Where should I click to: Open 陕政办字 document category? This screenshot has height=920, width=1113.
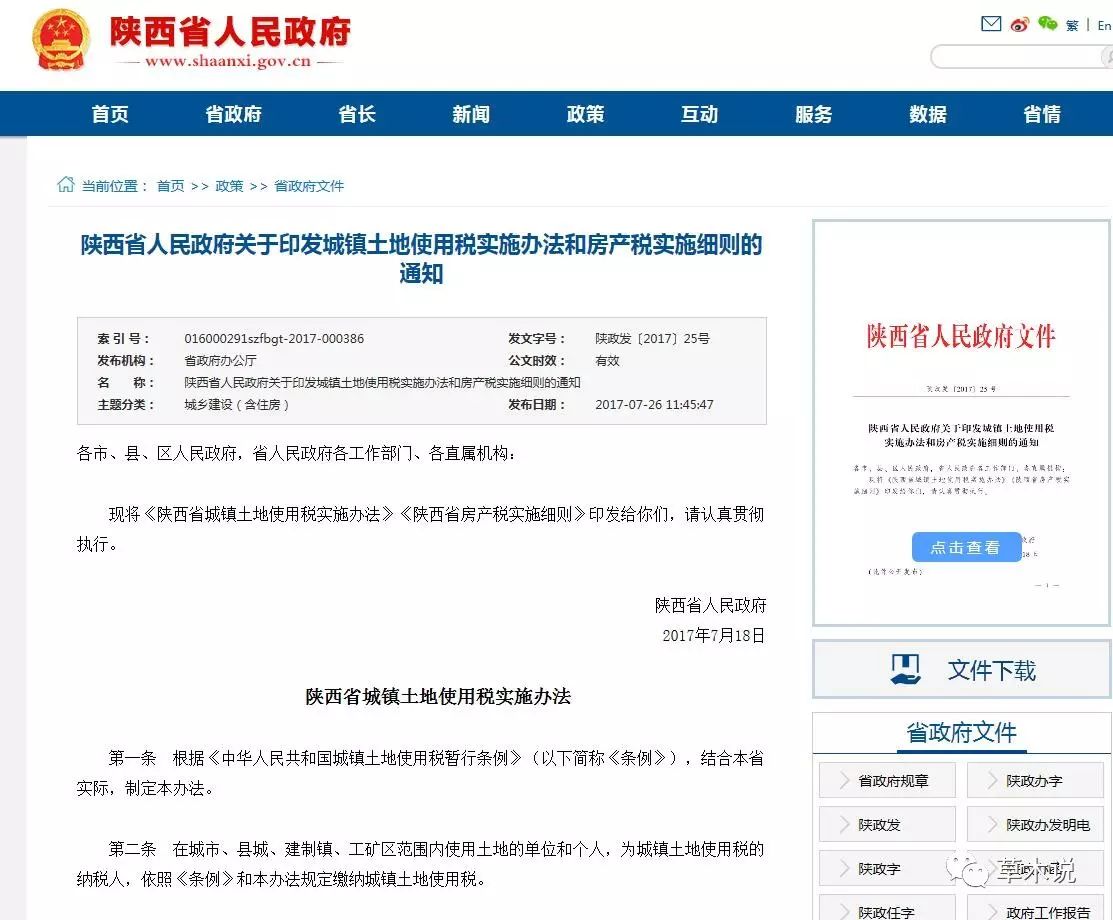tap(1035, 781)
